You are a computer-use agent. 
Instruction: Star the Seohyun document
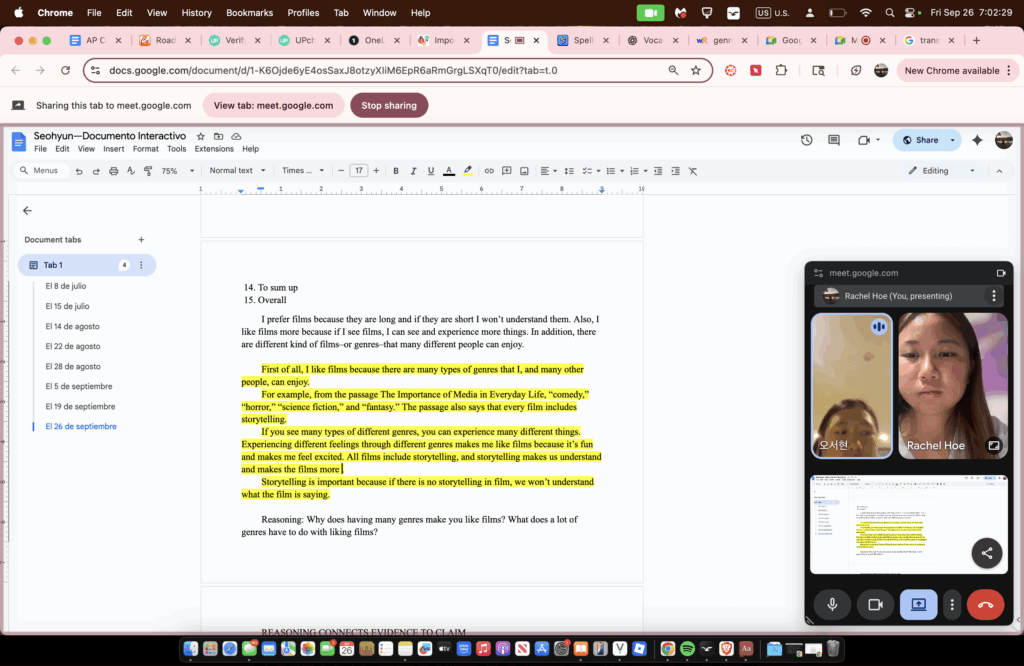coord(201,136)
